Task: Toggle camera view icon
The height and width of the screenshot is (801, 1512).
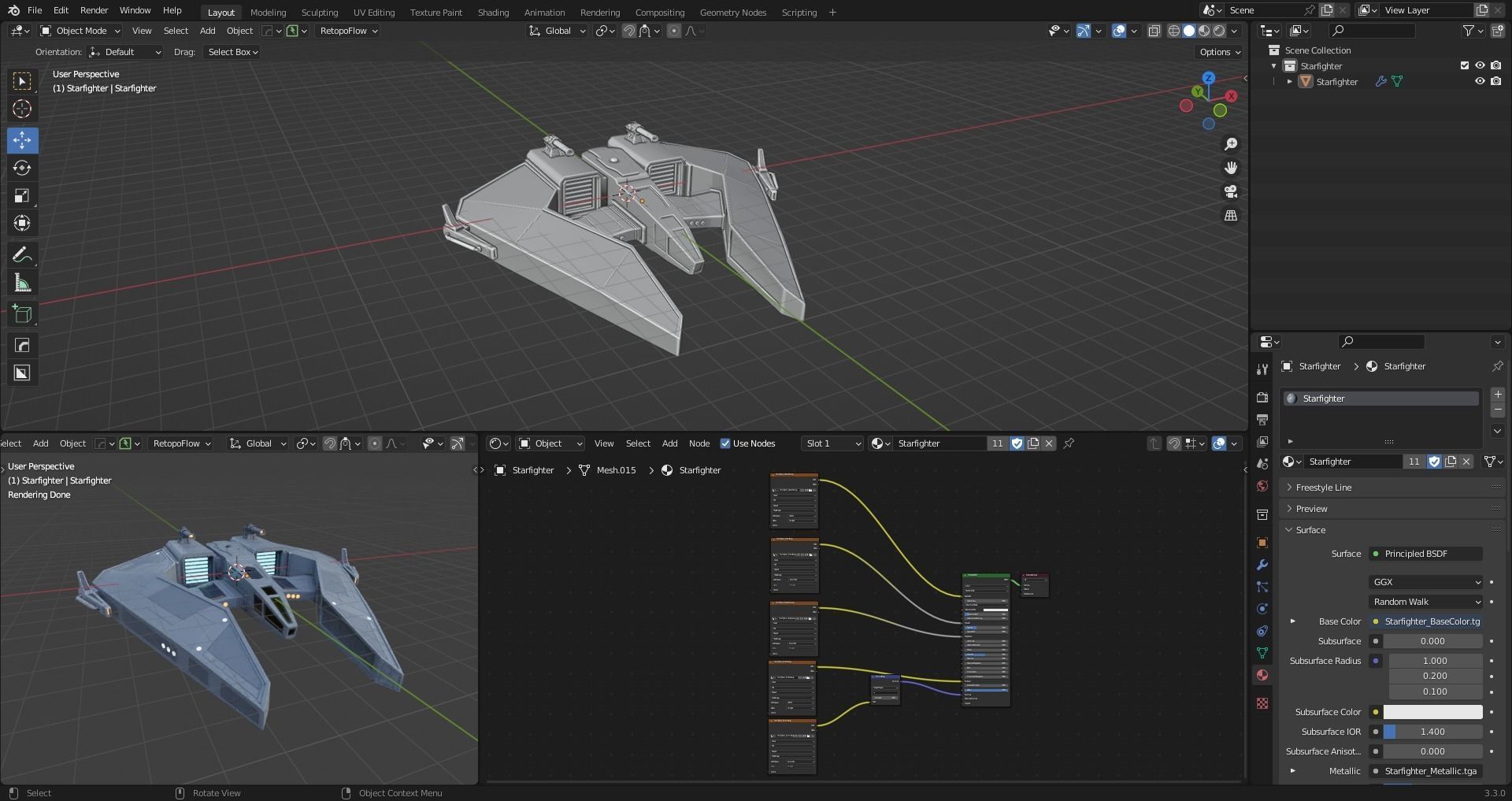Action: [1231, 191]
